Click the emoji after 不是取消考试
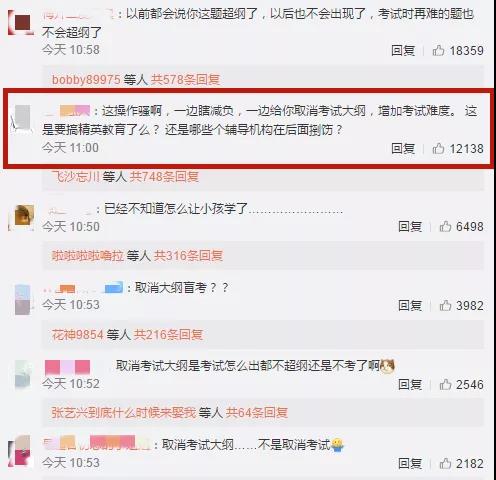496x480 pixels. tap(337, 445)
